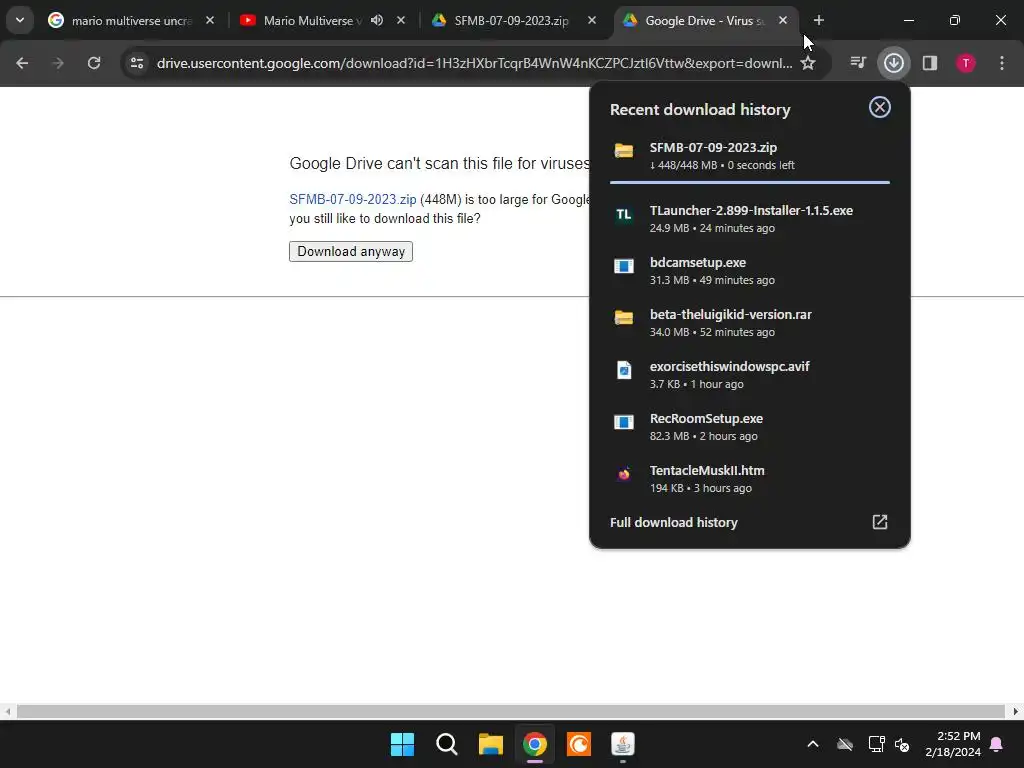
Task: Open the Chrome three-dot menu
Action: tap(1002, 63)
